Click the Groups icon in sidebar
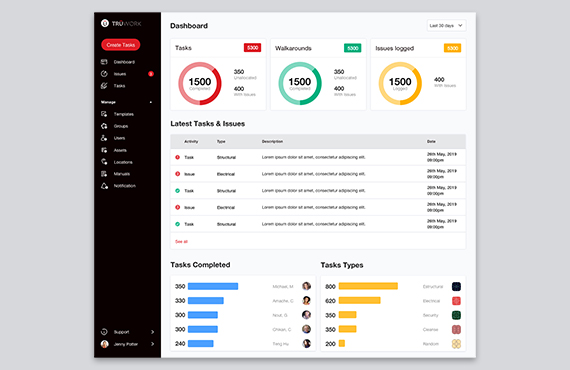570x370 pixels. click(104, 126)
